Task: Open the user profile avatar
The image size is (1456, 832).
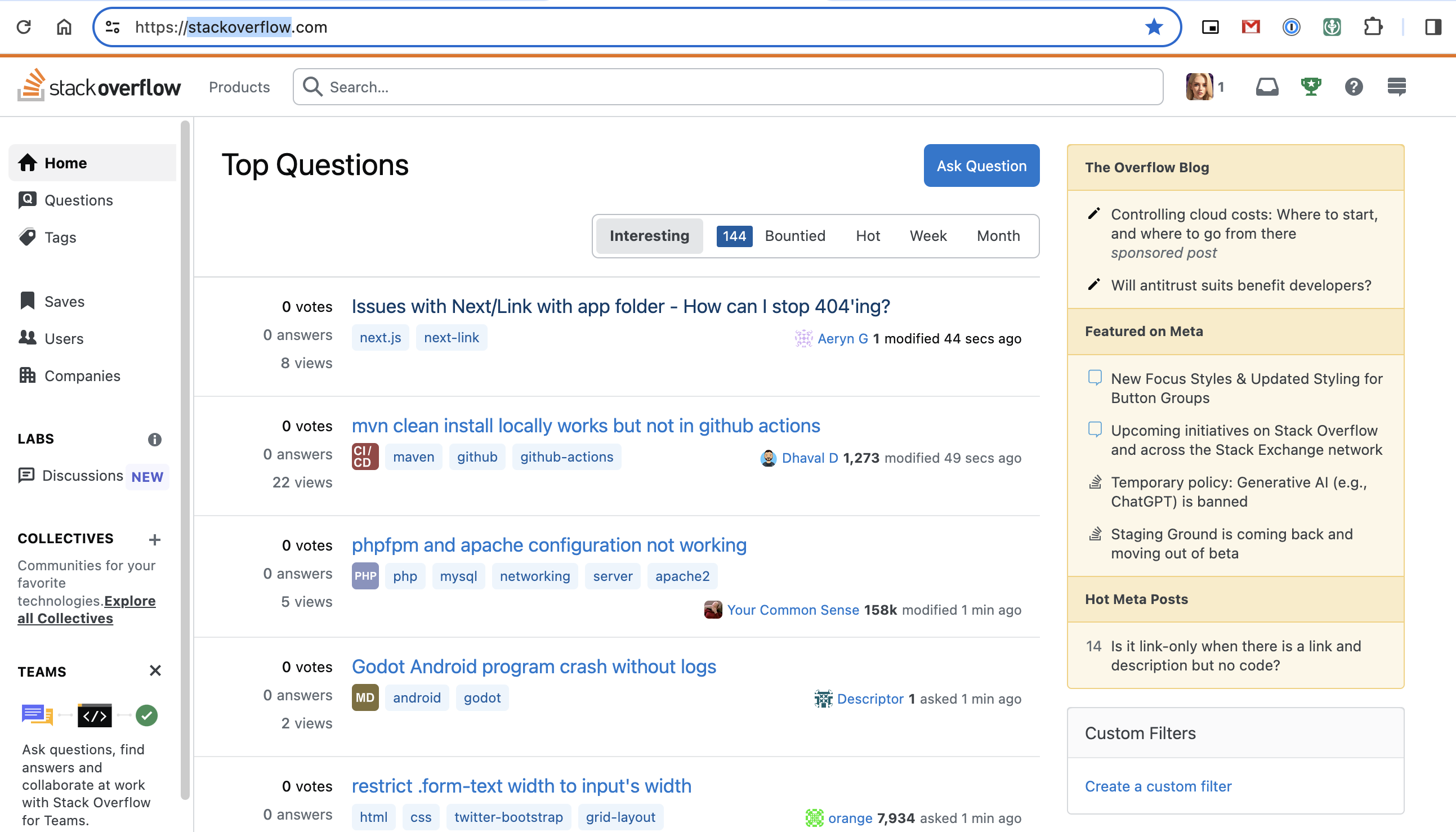Action: coord(1199,87)
